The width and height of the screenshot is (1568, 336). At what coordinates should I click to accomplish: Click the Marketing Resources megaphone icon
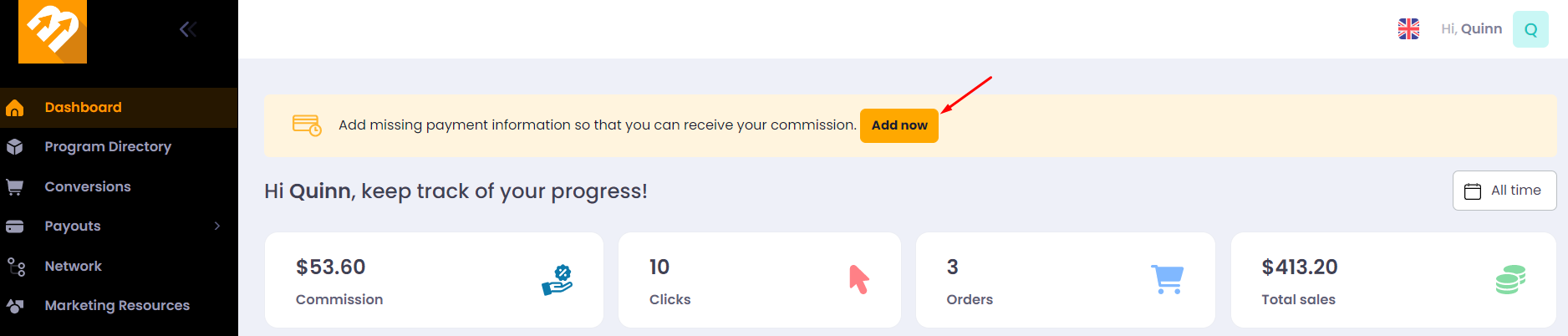(x=15, y=306)
